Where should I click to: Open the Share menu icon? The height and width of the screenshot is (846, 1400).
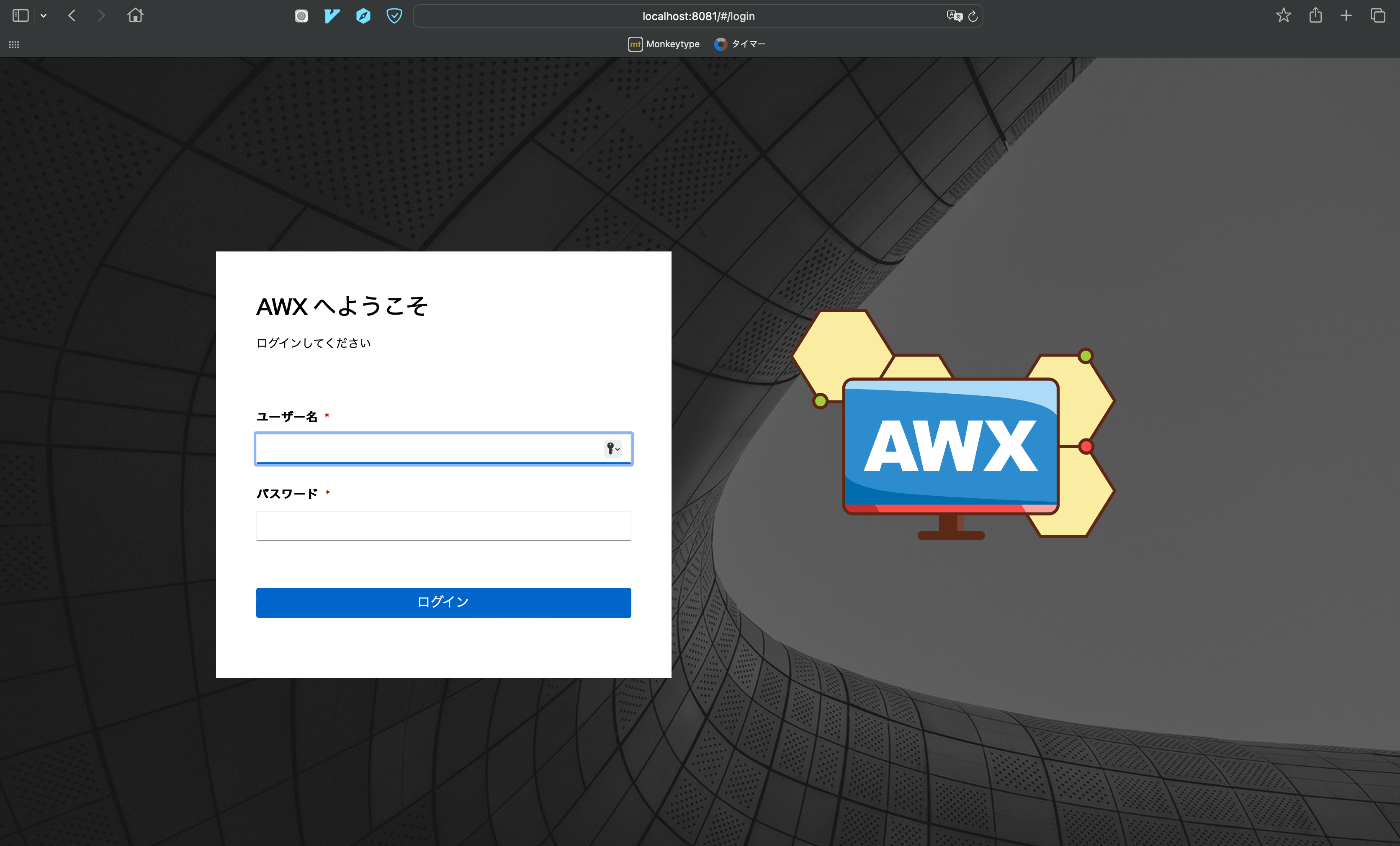pyautogui.click(x=1316, y=16)
